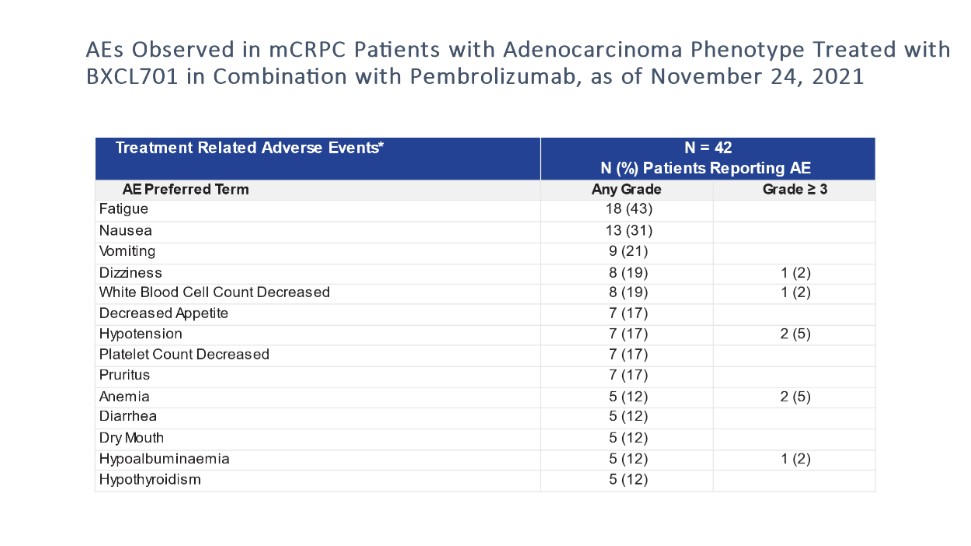Click Hypoalbuminaemia Grade ≥ 3 value 1 (2)
971x546 pixels.
794,459
